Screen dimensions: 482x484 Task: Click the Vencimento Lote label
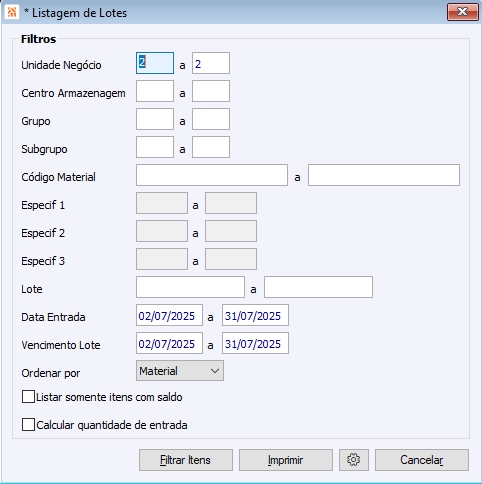(x=61, y=345)
